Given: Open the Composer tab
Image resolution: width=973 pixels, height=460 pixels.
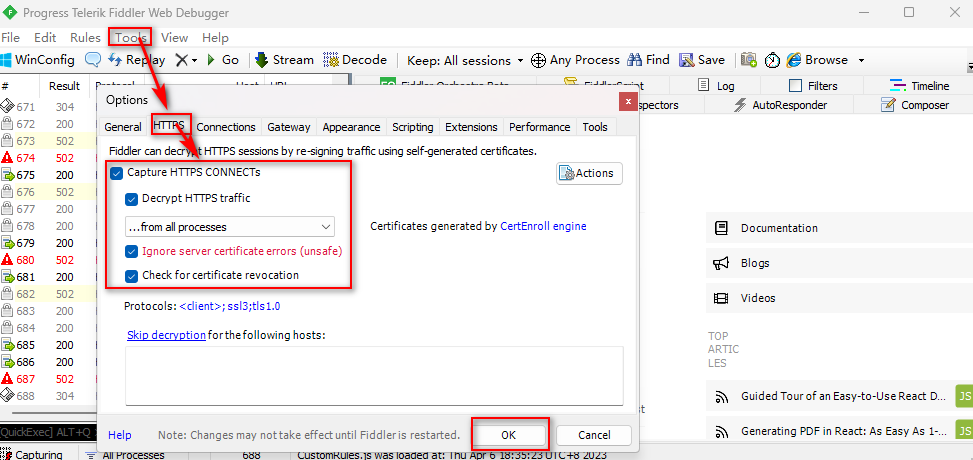Looking at the screenshot, I should (915, 105).
